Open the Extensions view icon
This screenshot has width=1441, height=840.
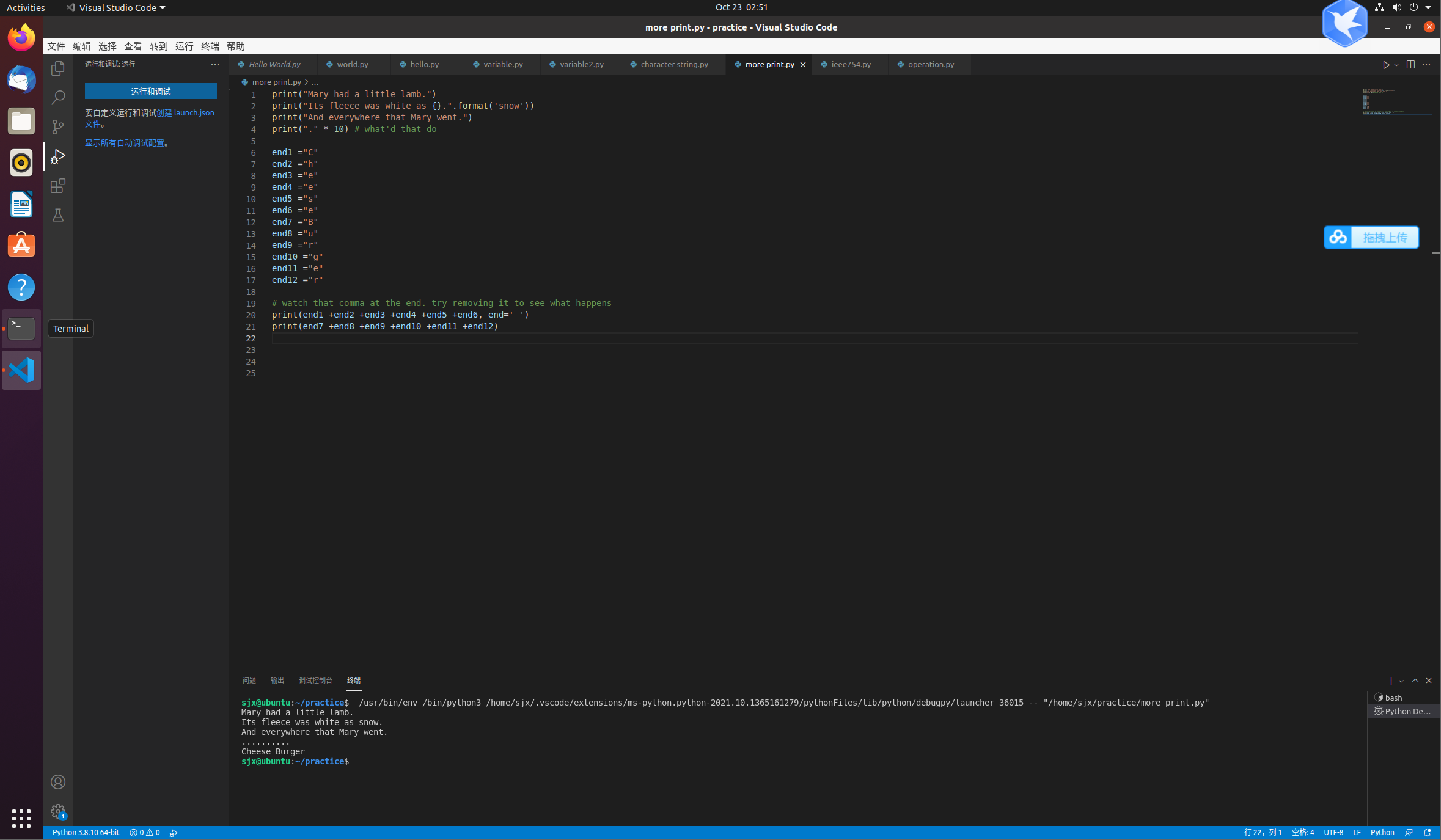point(58,186)
